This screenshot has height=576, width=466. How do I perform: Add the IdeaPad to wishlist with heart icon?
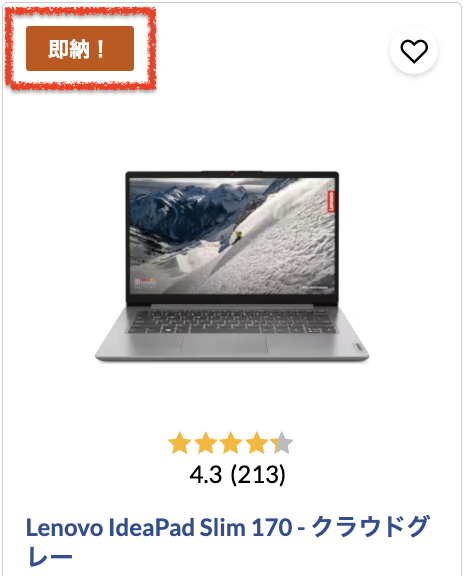[414, 50]
